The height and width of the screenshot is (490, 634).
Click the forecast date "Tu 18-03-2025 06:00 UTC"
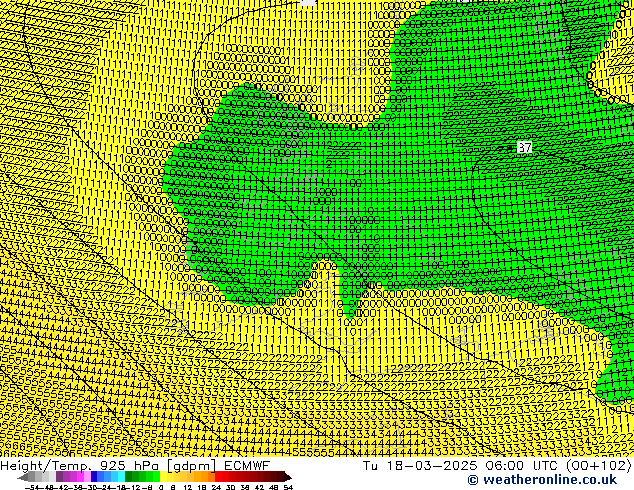click(x=459, y=465)
